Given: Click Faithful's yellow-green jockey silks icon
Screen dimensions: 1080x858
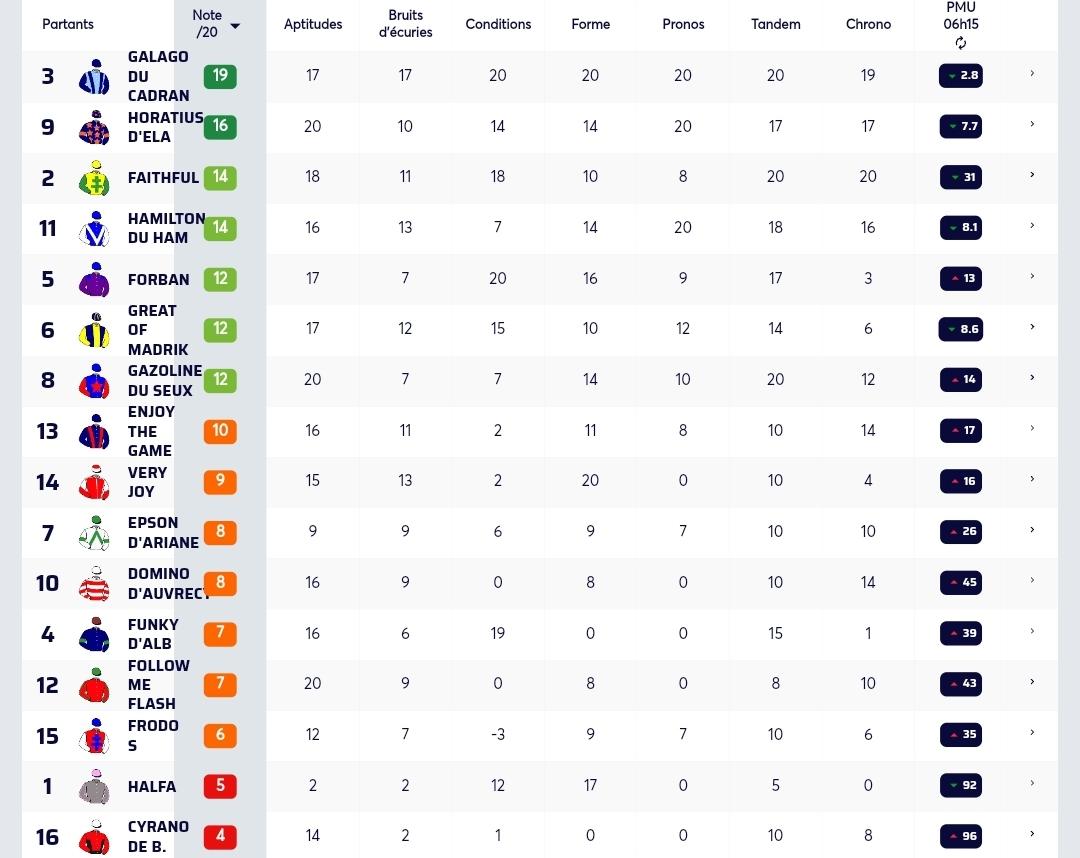Looking at the screenshot, I should 95,178.
